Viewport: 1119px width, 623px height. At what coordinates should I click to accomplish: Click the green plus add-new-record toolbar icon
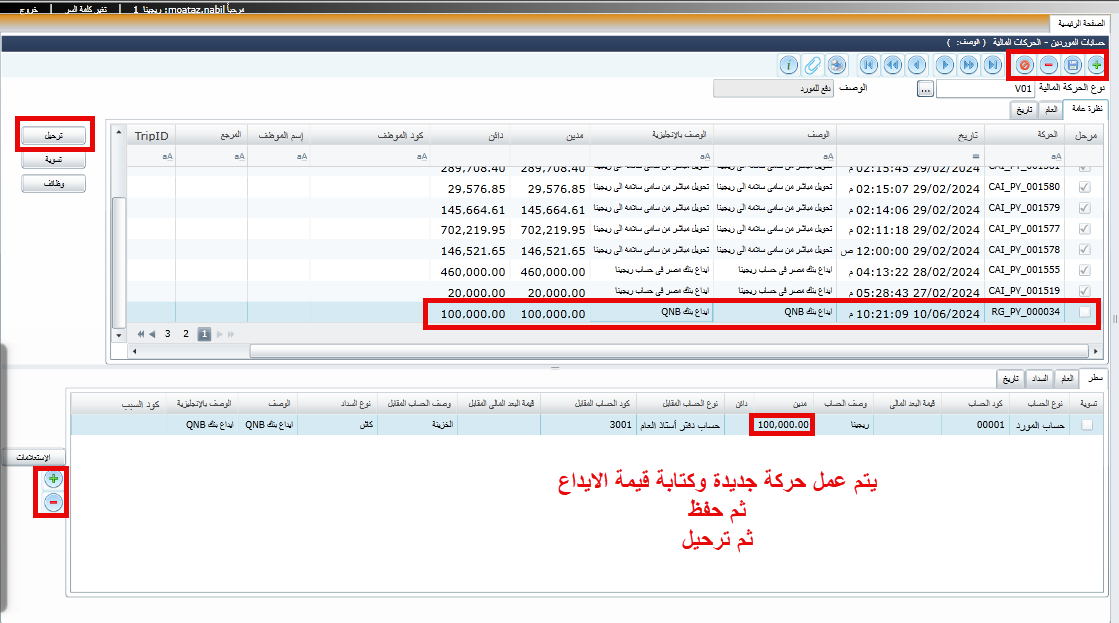[1097, 65]
